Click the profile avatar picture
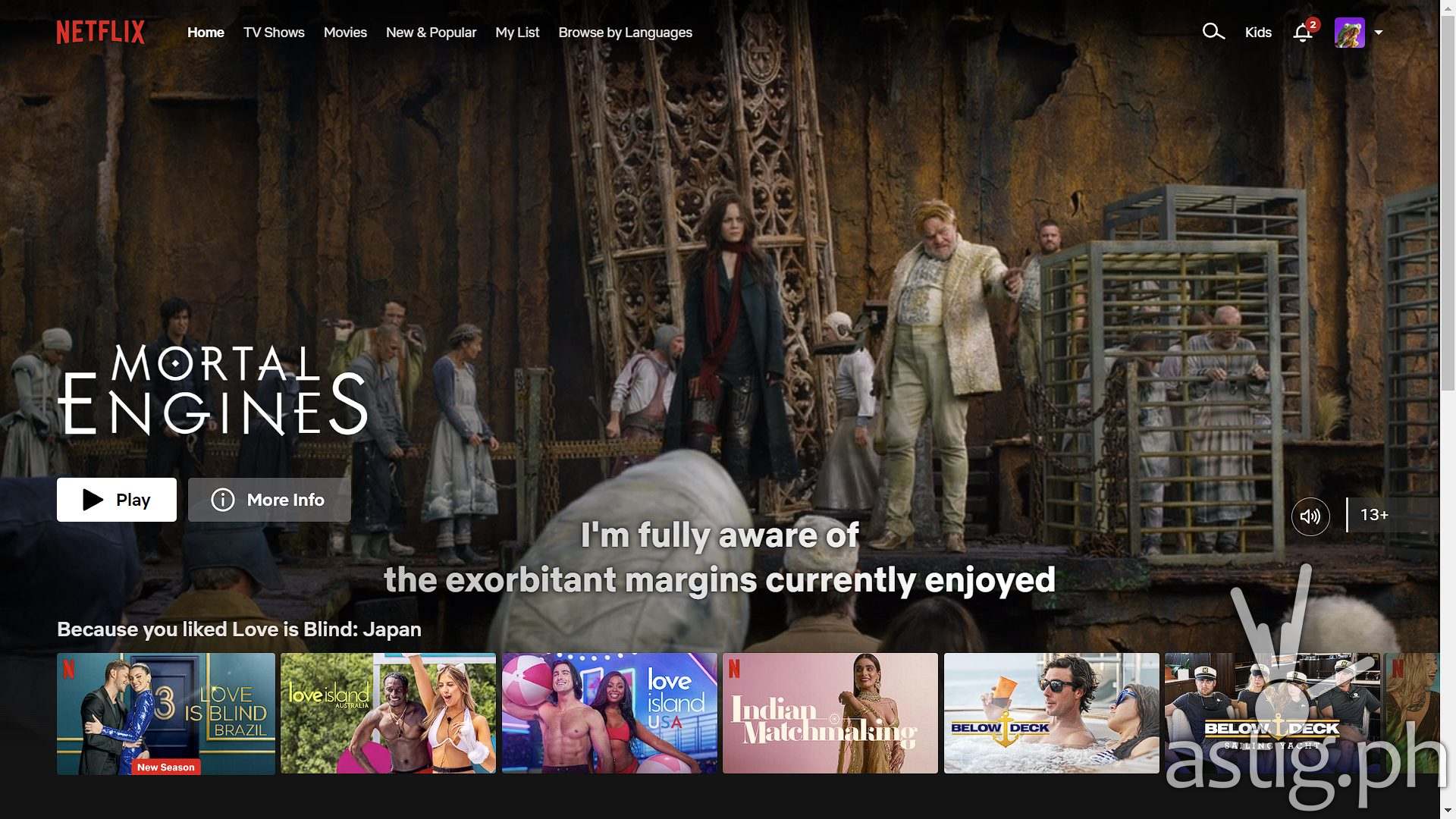 (1349, 33)
